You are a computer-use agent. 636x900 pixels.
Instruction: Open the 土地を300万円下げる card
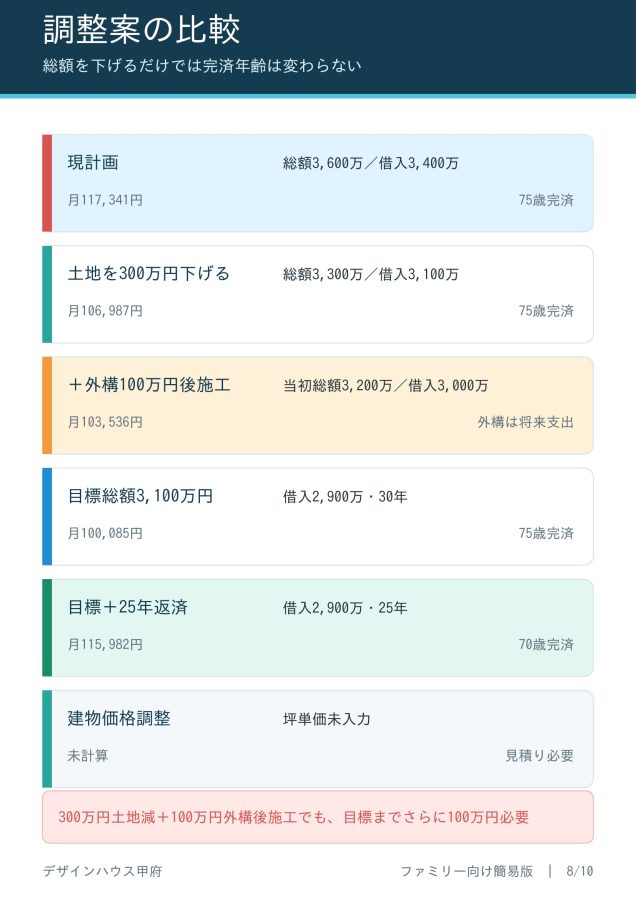coord(317,294)
